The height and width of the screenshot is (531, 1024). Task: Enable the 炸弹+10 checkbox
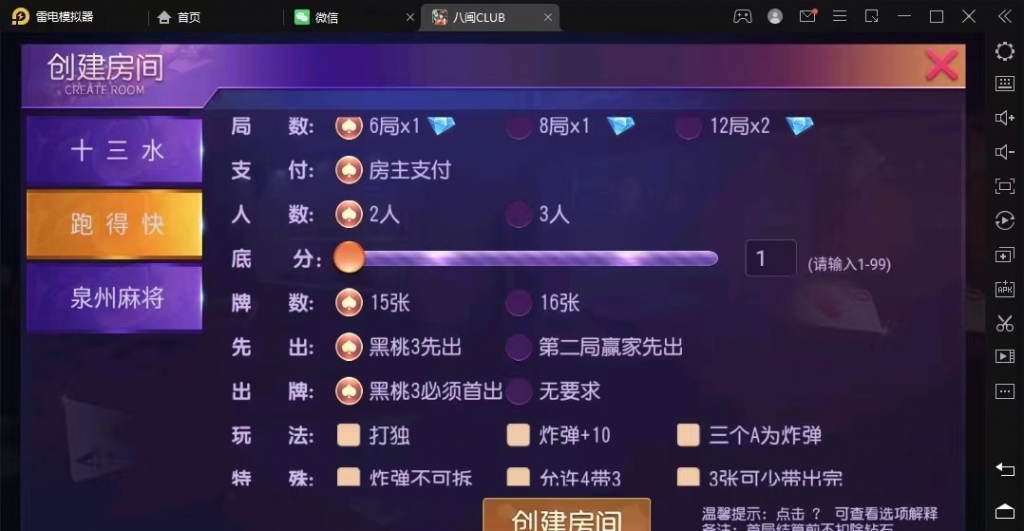point(518,435)
